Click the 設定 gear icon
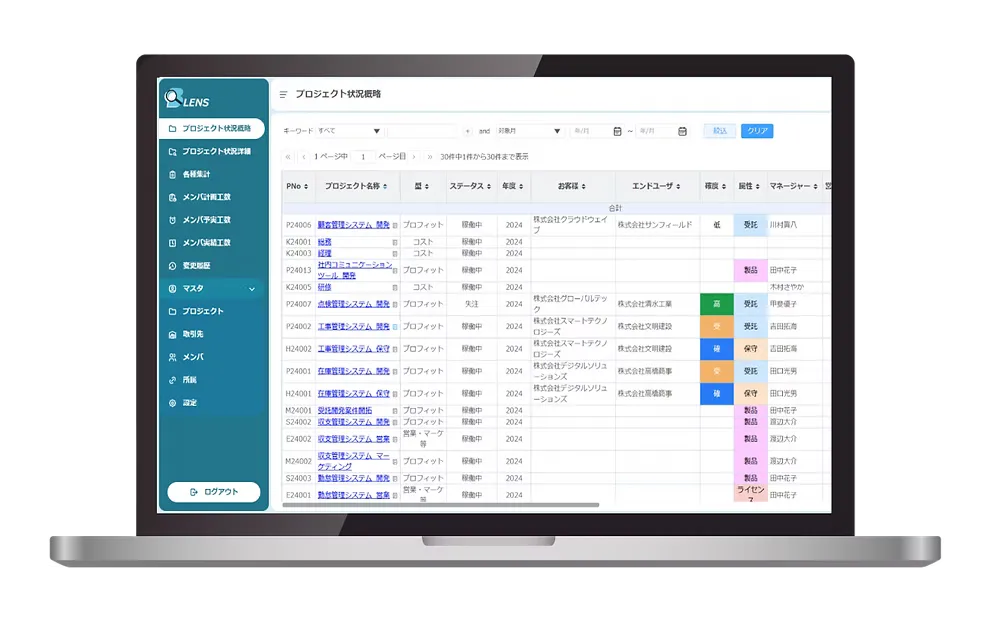 point(172,403)
